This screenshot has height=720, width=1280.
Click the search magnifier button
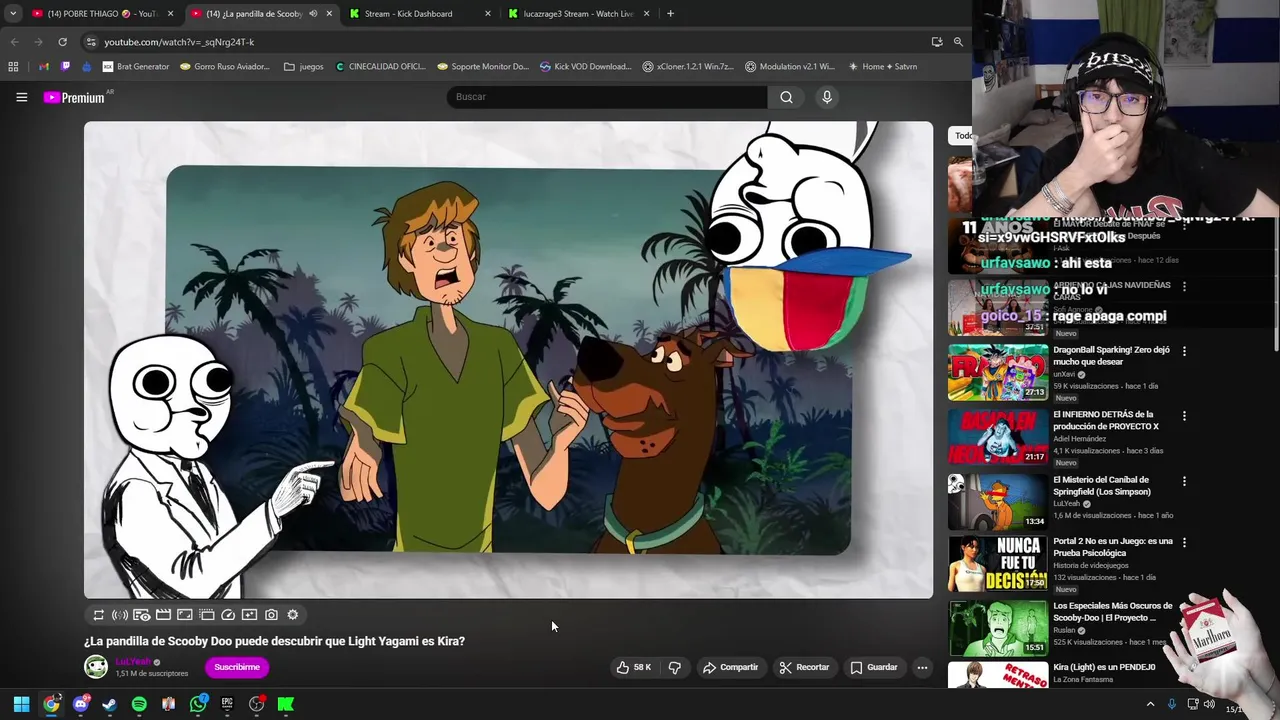(x=786, y=97)
